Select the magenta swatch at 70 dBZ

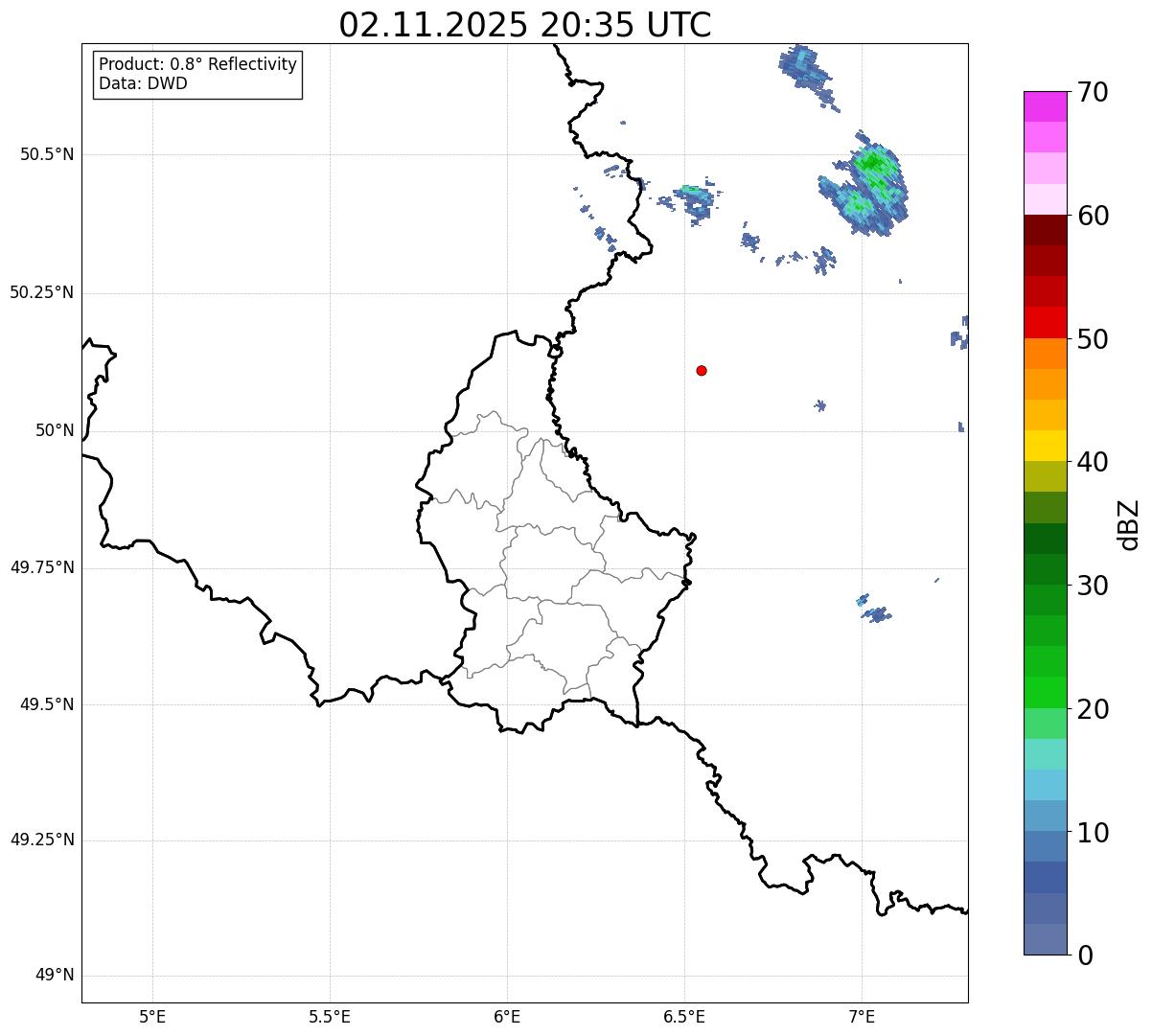click(x=1045, y=106)
